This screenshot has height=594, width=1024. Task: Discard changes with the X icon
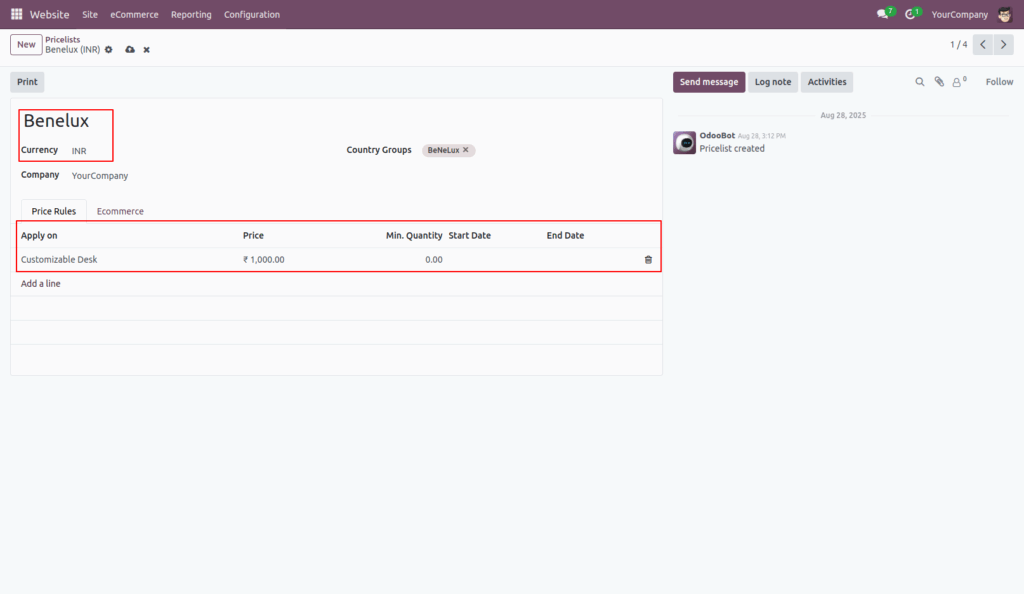tap(146, 49)
